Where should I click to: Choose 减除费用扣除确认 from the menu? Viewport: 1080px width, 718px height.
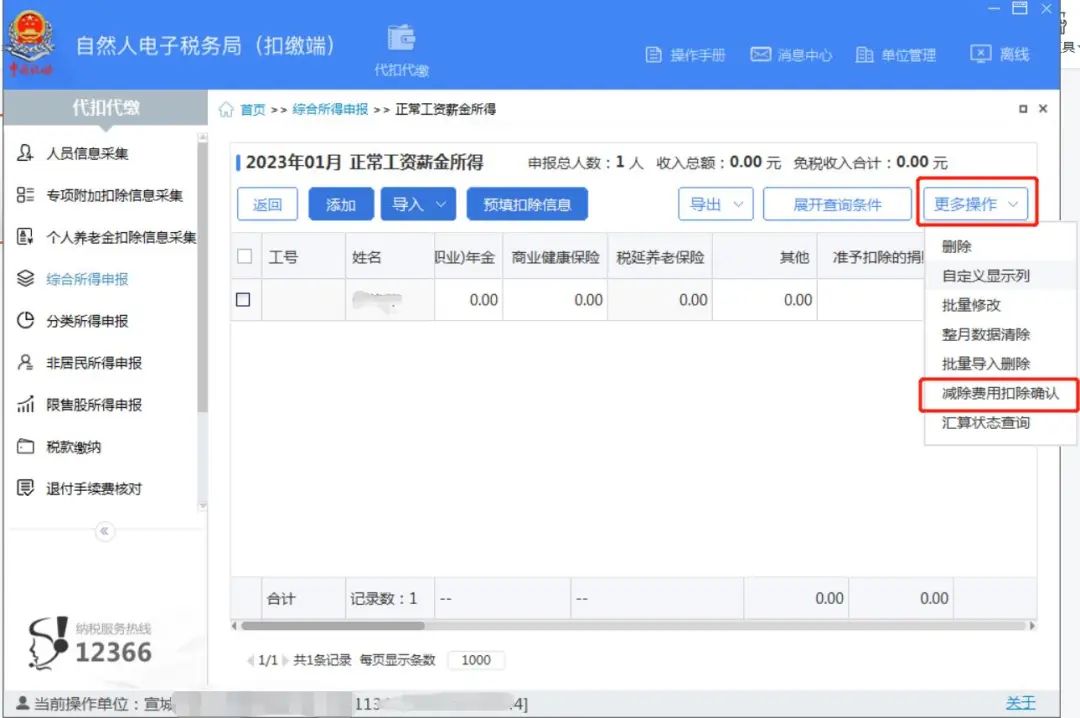[1000, 393]
